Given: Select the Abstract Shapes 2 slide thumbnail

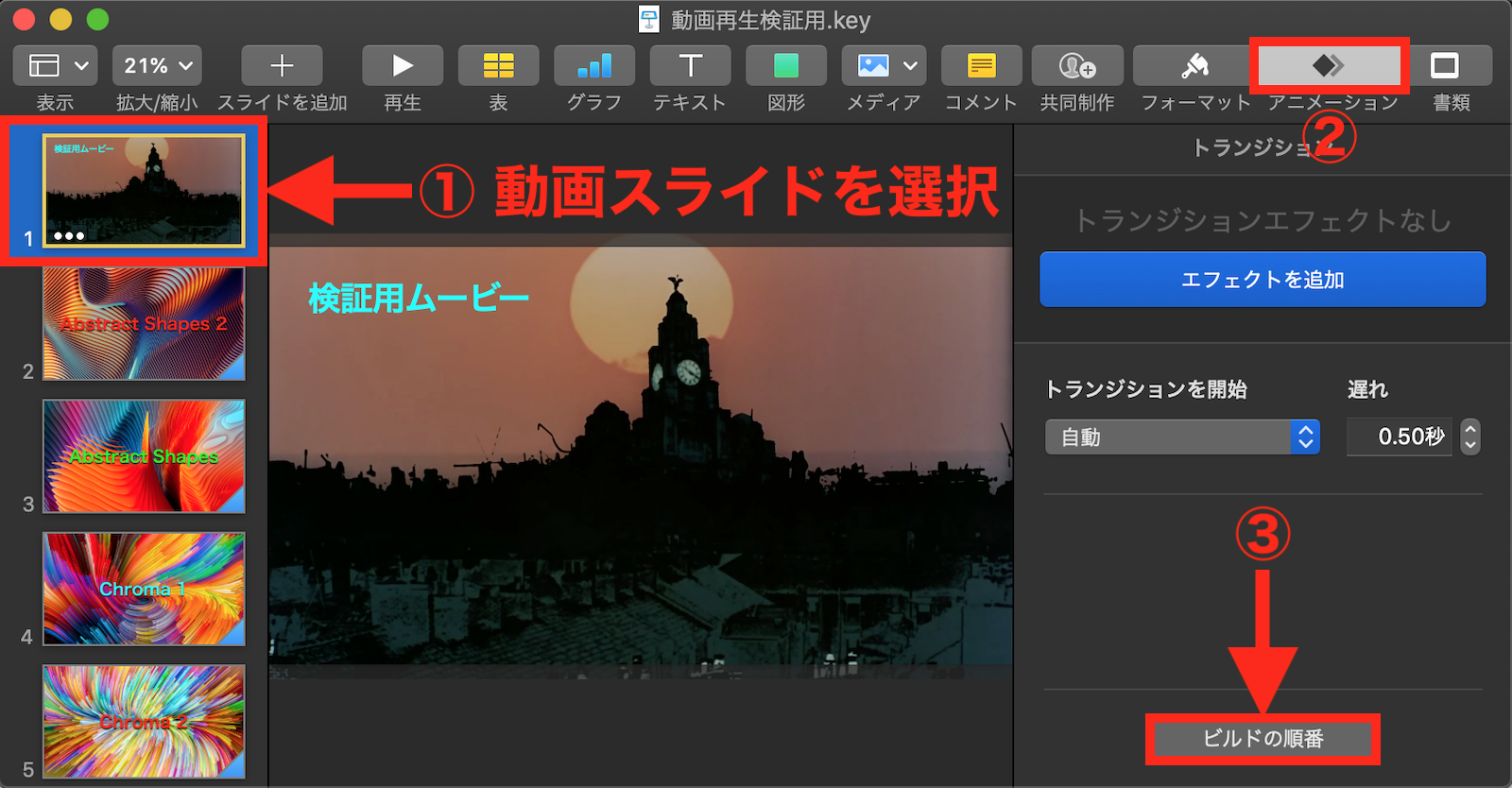Looking at the screenshot, I should 144,324.
